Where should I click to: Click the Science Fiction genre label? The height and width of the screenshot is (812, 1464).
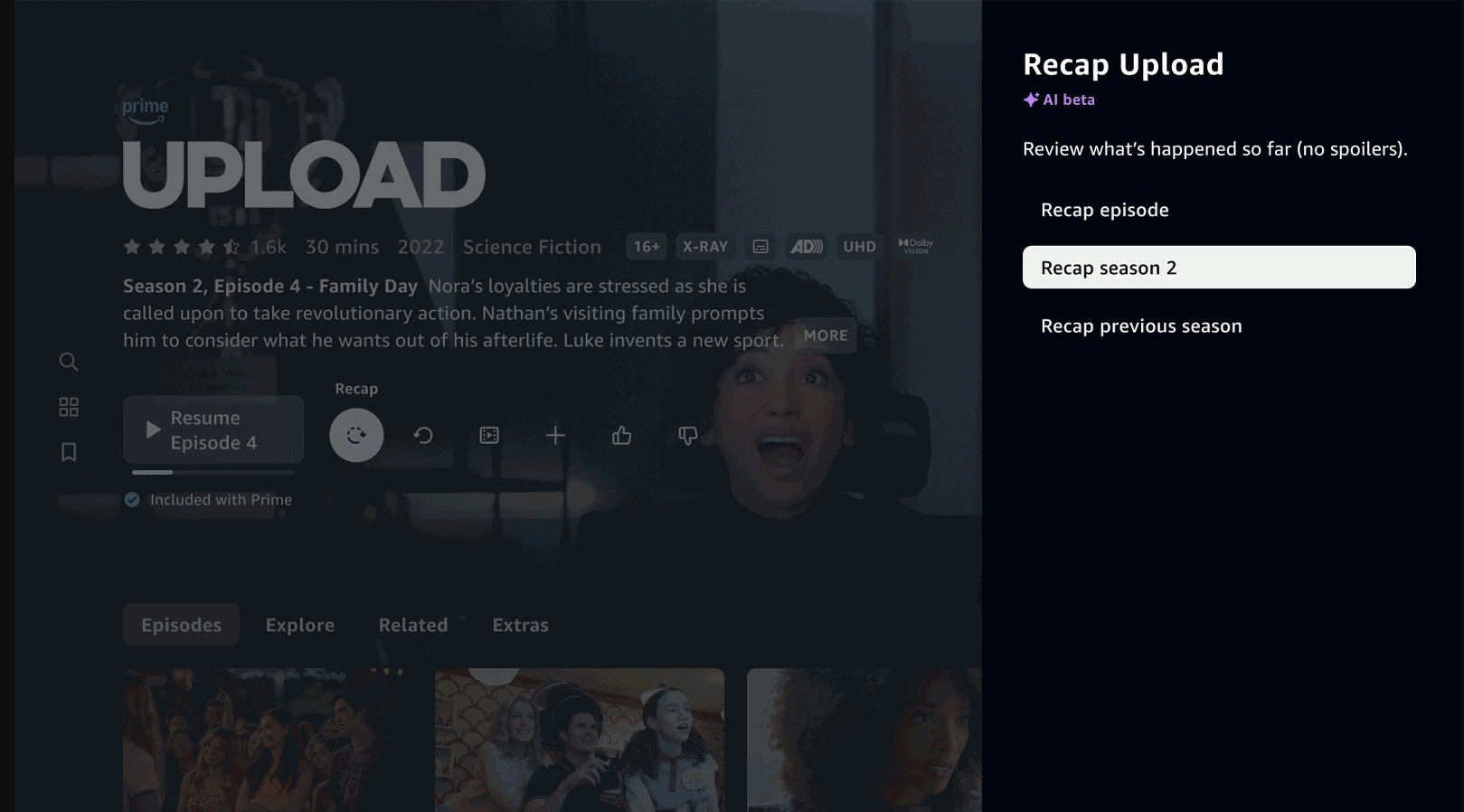click(532, 247)
